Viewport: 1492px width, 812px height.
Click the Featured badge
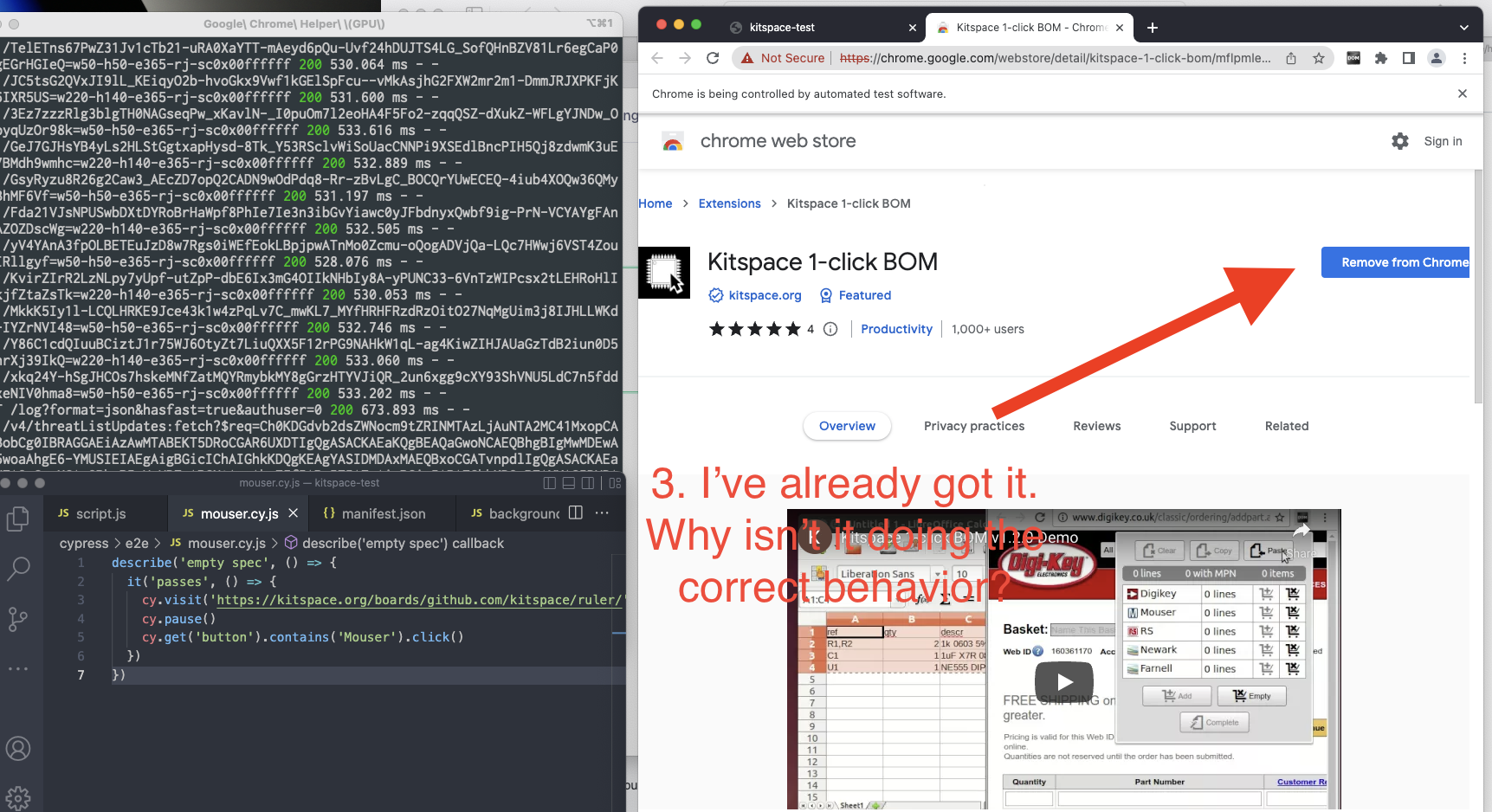856,295
